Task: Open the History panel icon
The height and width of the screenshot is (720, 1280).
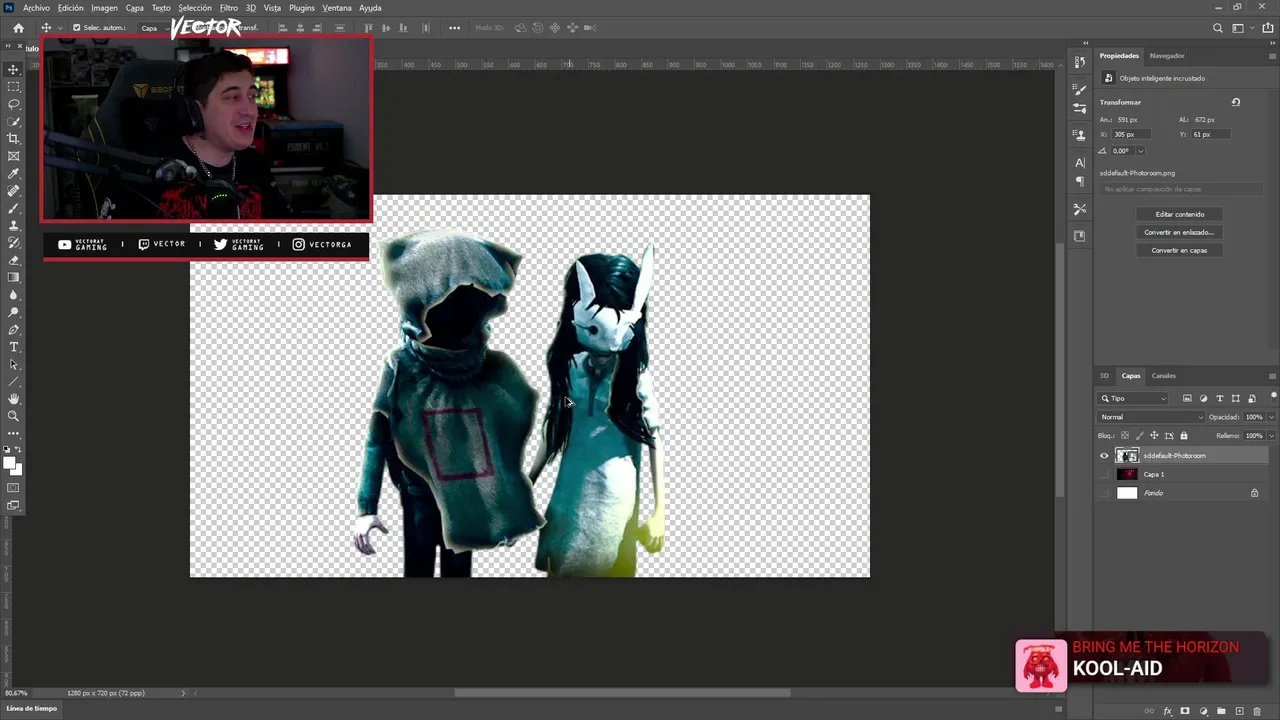Action: (1079, 62)
